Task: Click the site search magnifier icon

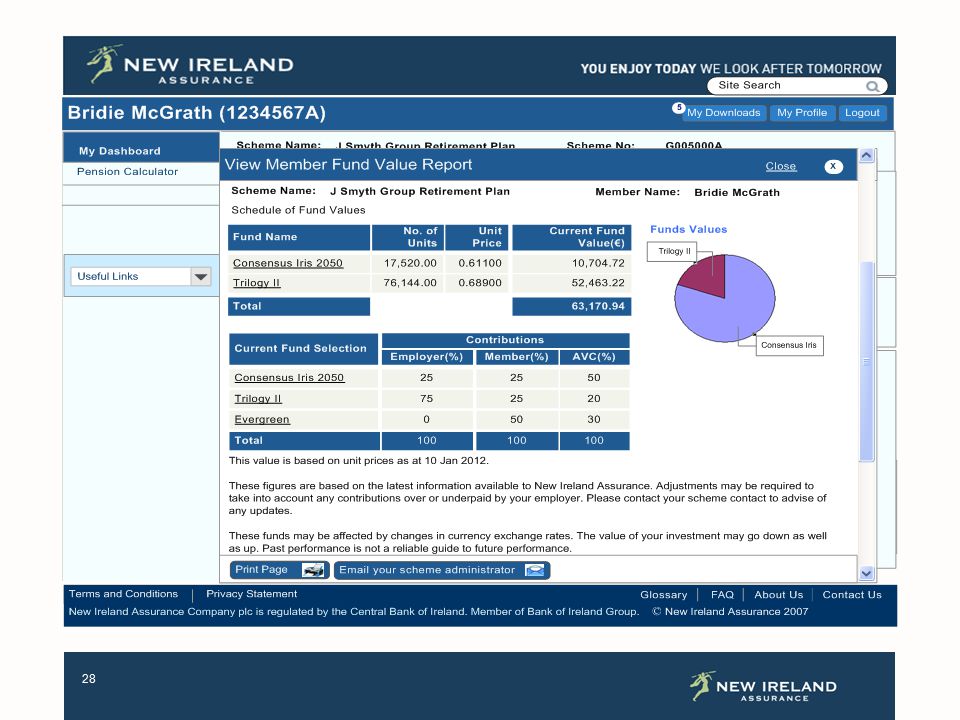Action: pos(872,86)
